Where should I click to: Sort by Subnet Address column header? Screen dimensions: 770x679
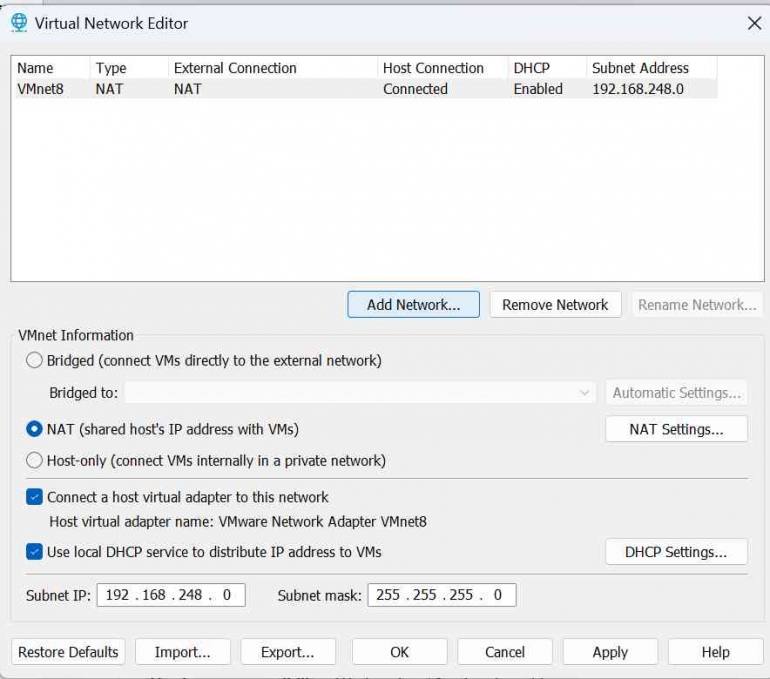click(640, 68)
